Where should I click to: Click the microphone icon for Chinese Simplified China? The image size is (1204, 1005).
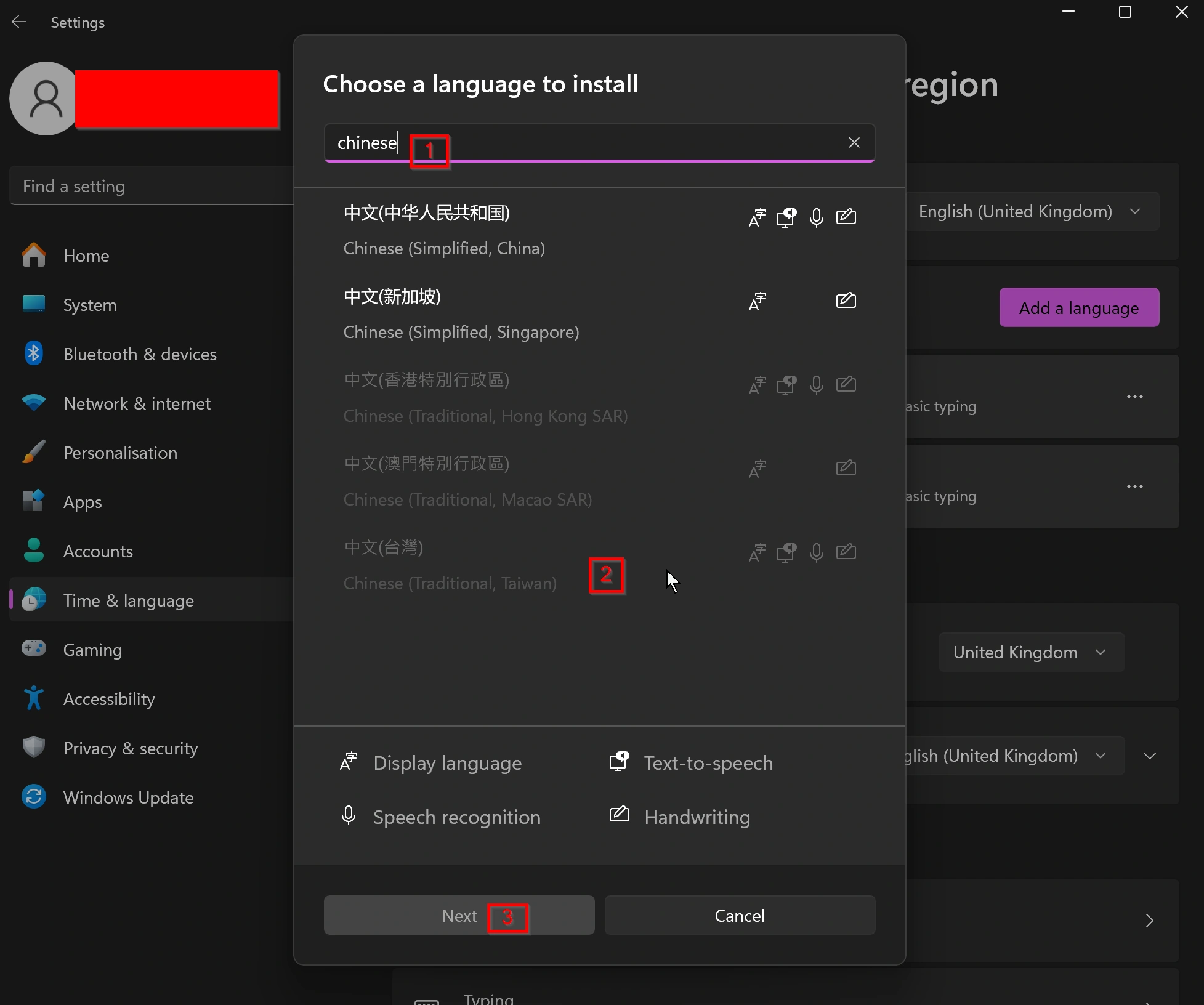tap(816, 217)
